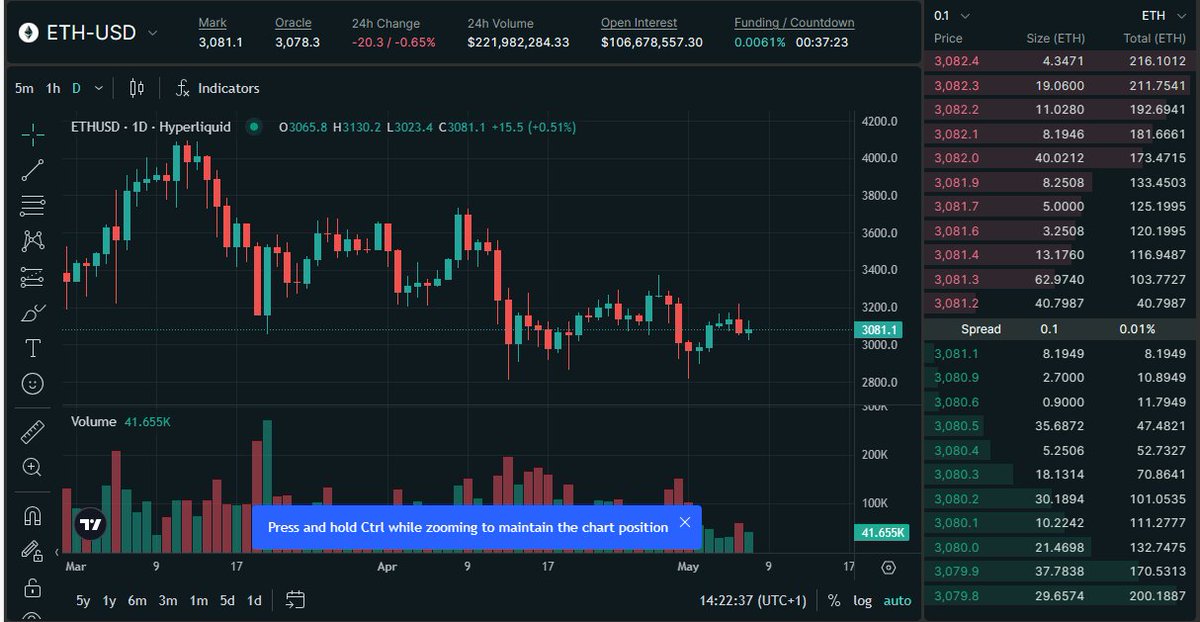
Task: Click the 3081.1 current price tag
Action: pos(880,330)
